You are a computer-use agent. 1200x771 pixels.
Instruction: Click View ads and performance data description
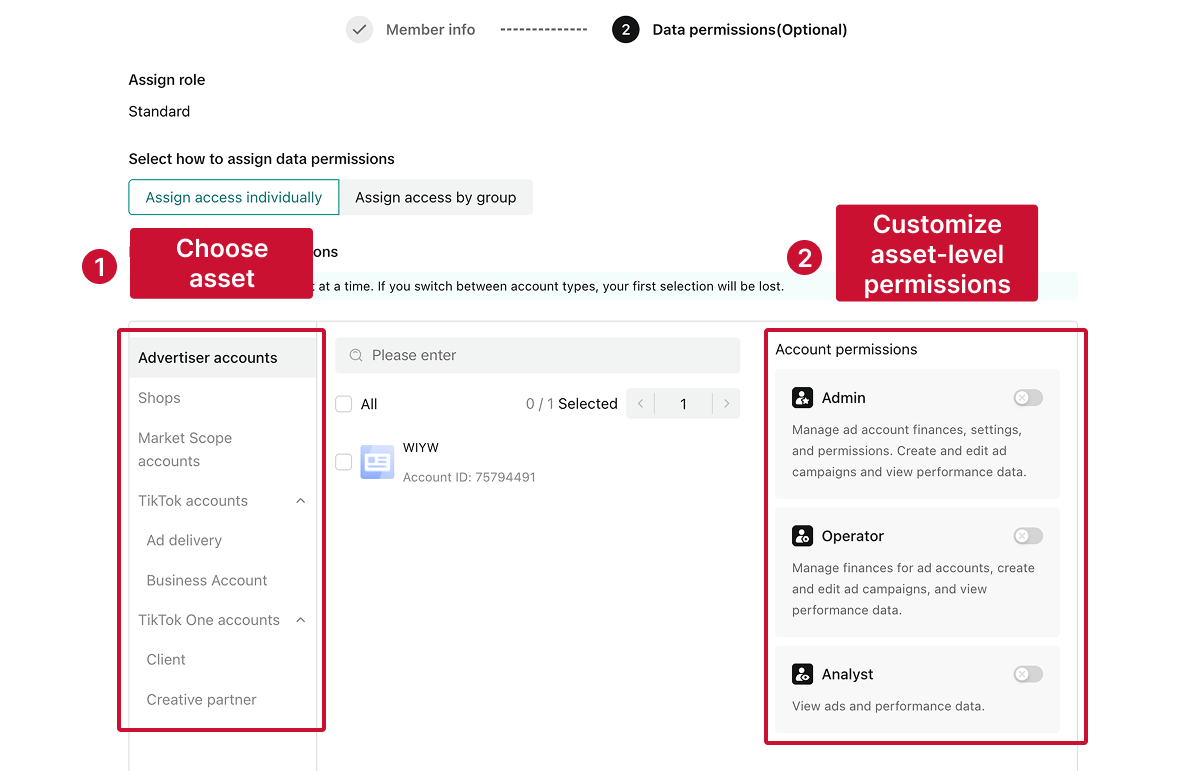[888, 706]
